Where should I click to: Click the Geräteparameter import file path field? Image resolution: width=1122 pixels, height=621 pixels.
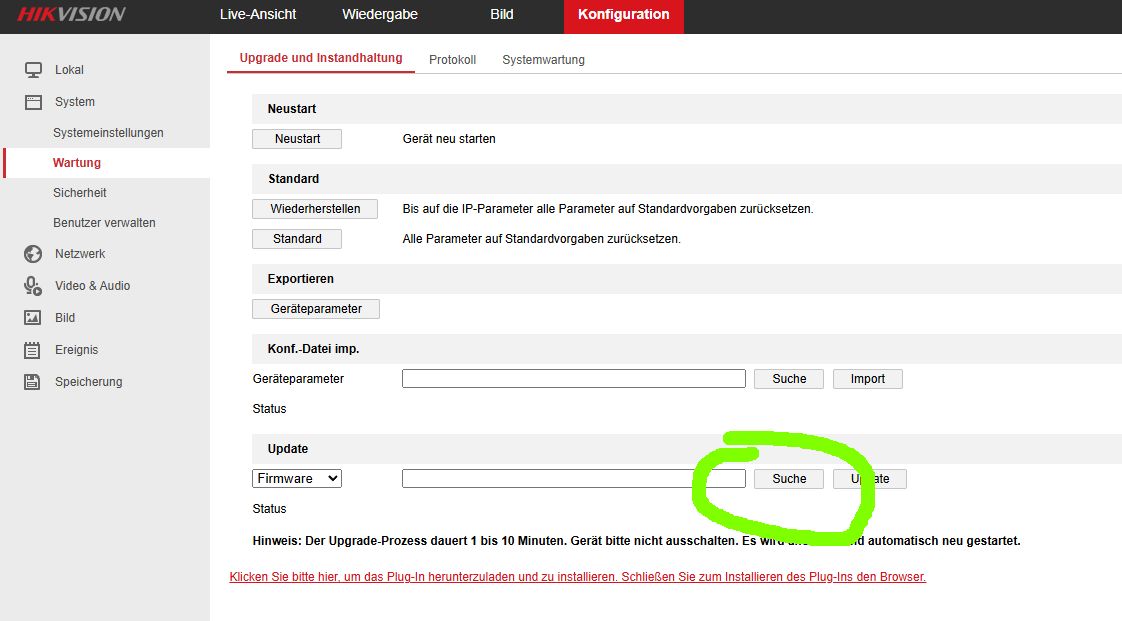[x=573, y=379]
